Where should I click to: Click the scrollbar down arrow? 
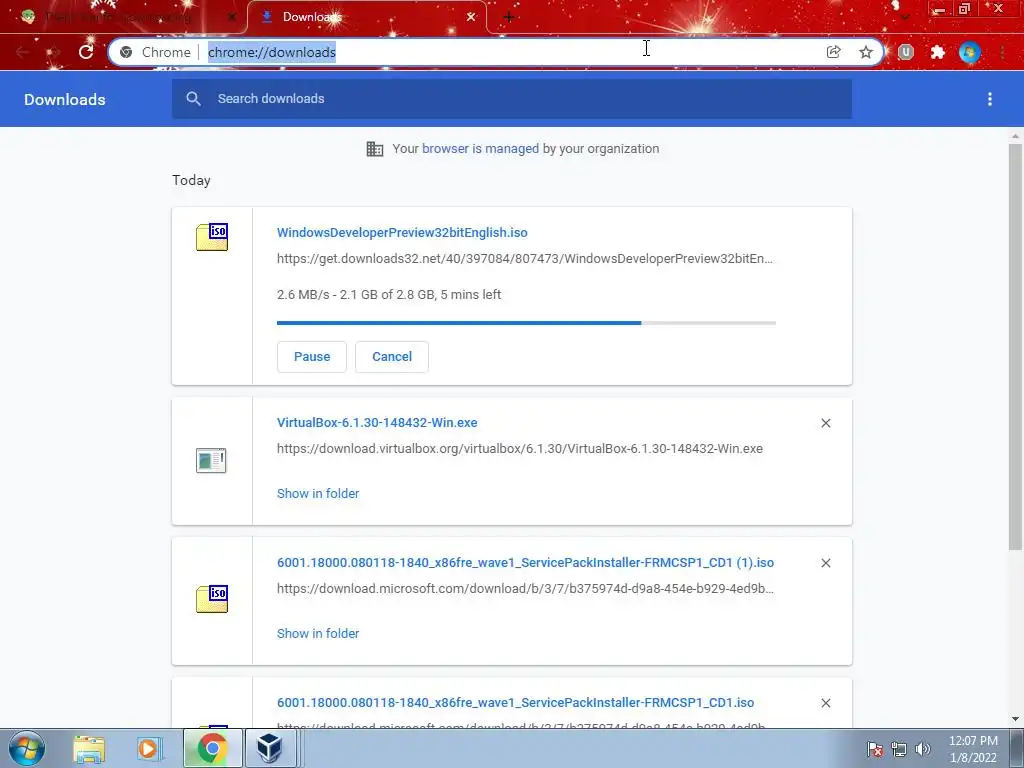tap(1015, 719)
